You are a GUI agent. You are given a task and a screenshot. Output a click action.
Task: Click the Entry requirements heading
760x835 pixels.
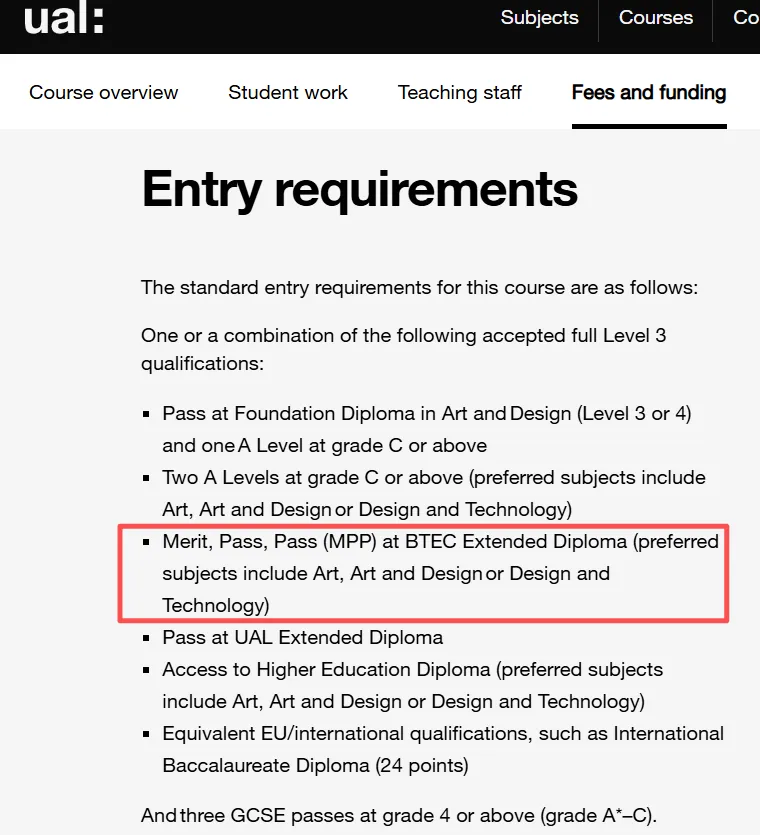coord(359,189)
